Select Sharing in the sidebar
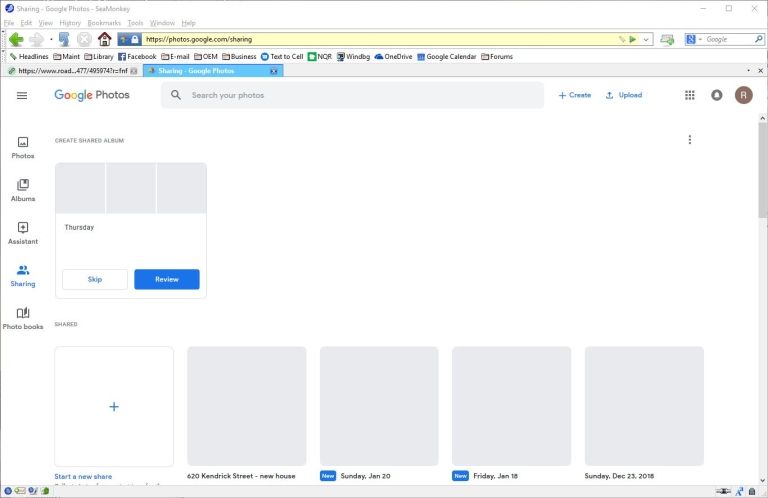Screen dimensions: 768x498 click(23, 276)
